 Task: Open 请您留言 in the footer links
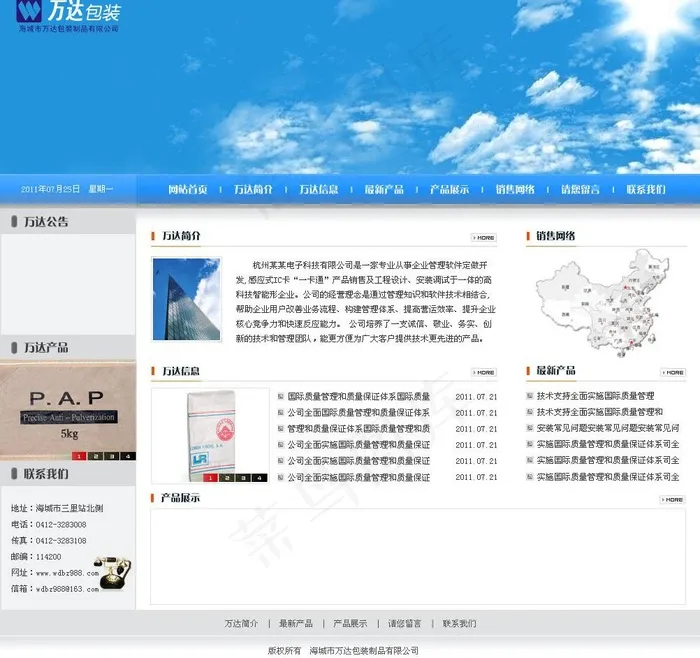pyautogui.click(x=404, y=624)
